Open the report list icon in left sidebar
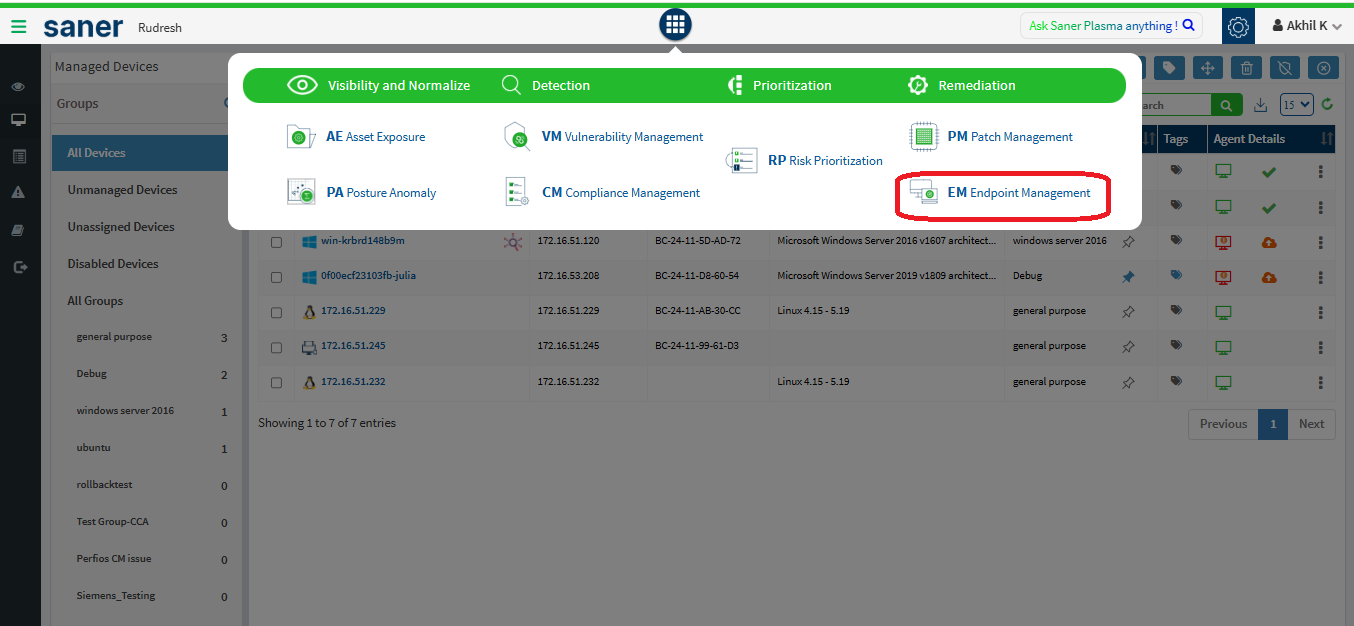Image resolution: width=1354 pixels, height=626 pixels. [x=18, y=157]
